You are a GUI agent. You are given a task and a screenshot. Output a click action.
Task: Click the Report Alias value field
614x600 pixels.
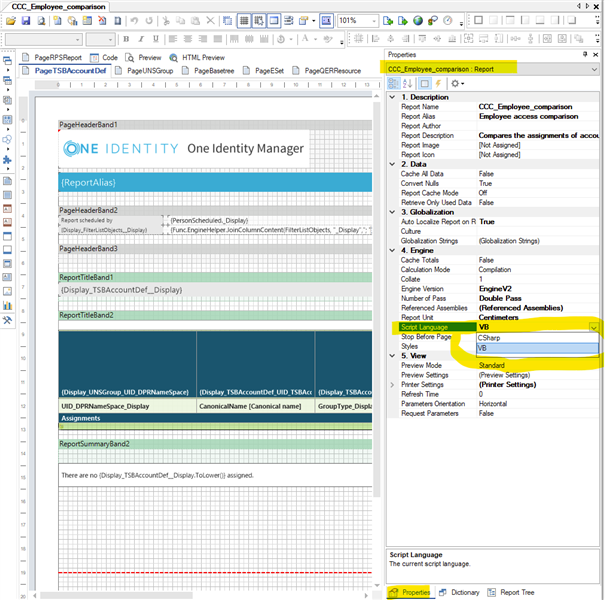pos(538,116)
